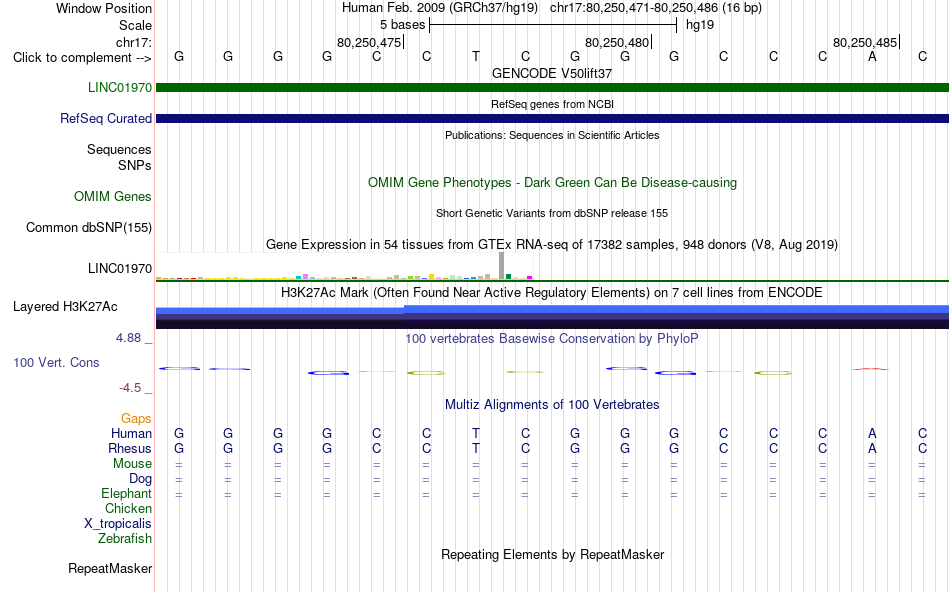This screenshot has height=592, width=950.
Task: Click the dark blue RefSeq Curated gene bar
Action: [552, 119]
